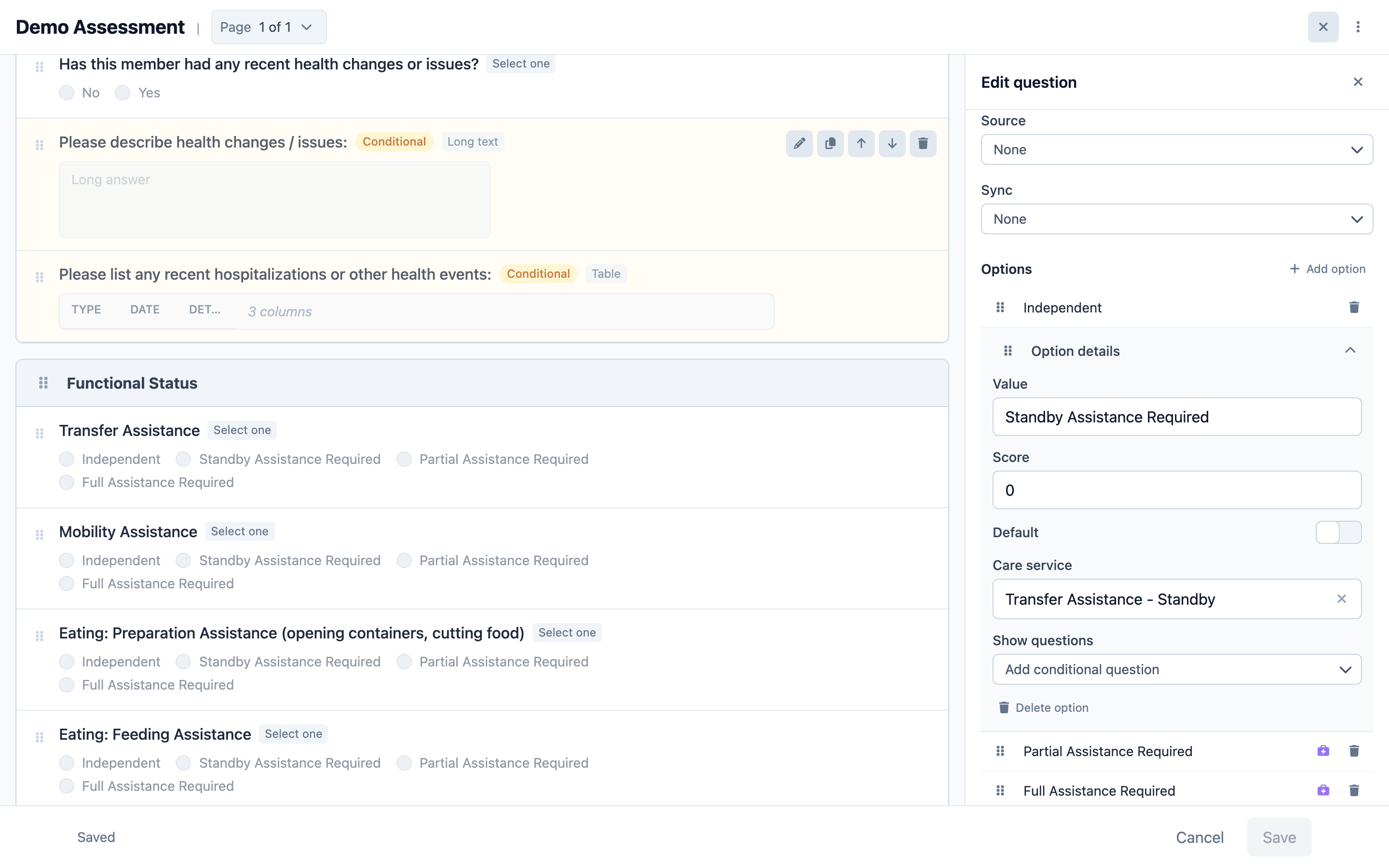This screenshot has height=868, width=1389.
Task: Click the pencil edit icon on health changes question
Action: pos(799,144)
